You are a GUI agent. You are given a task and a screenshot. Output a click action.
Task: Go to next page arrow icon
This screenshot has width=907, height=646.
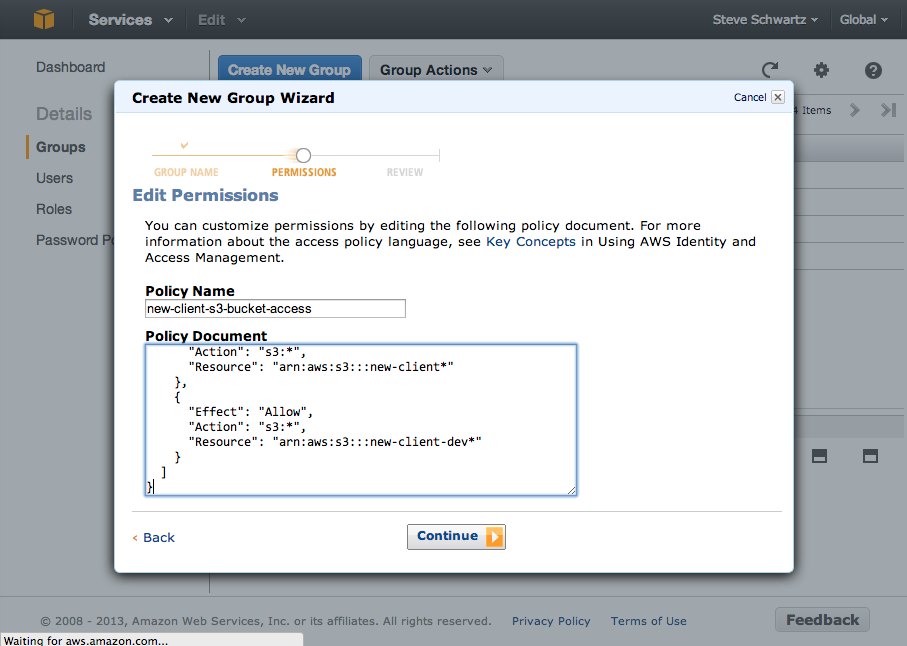tap(854, 110)
